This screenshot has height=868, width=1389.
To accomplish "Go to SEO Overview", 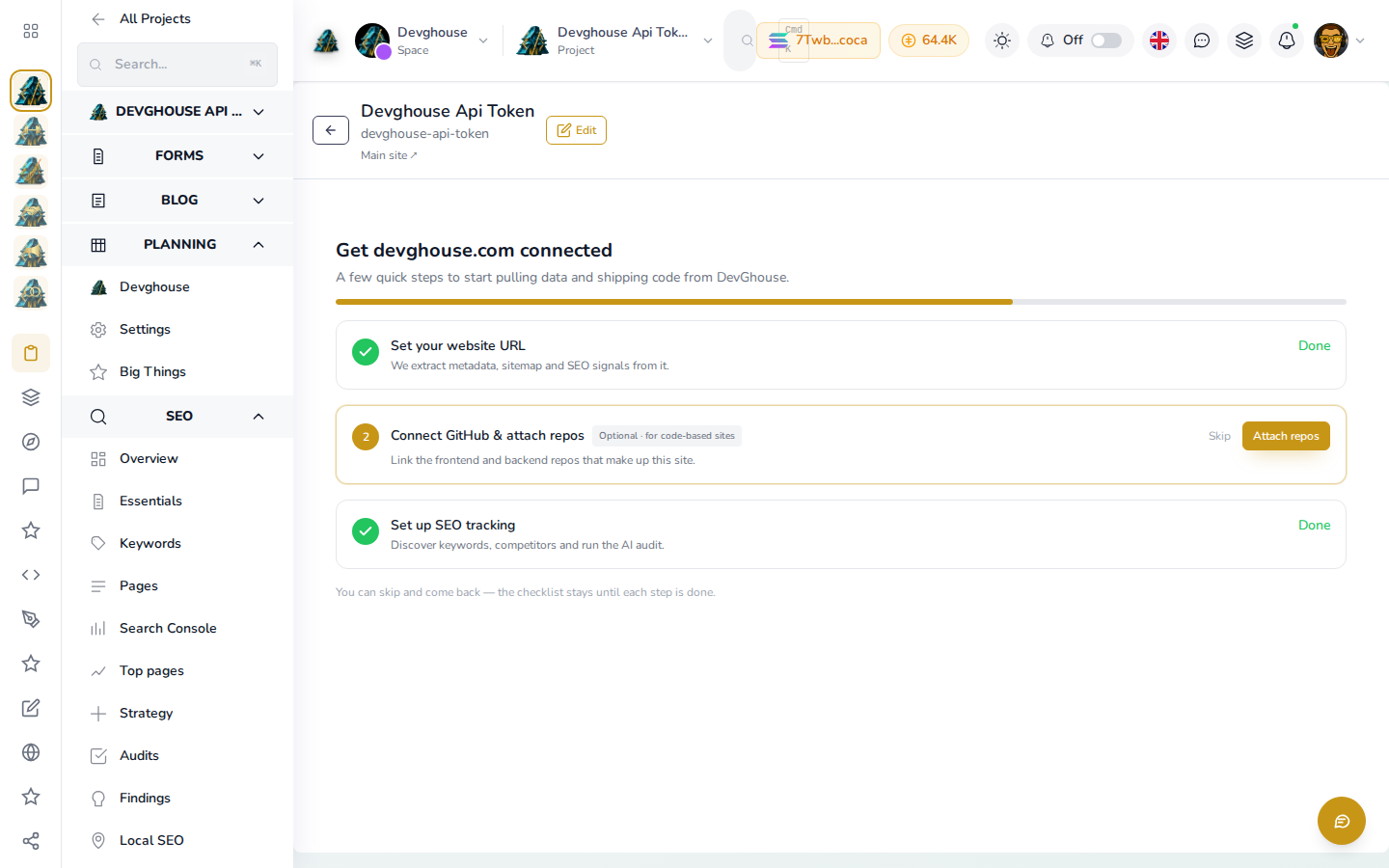I will [x=177, y=459].
